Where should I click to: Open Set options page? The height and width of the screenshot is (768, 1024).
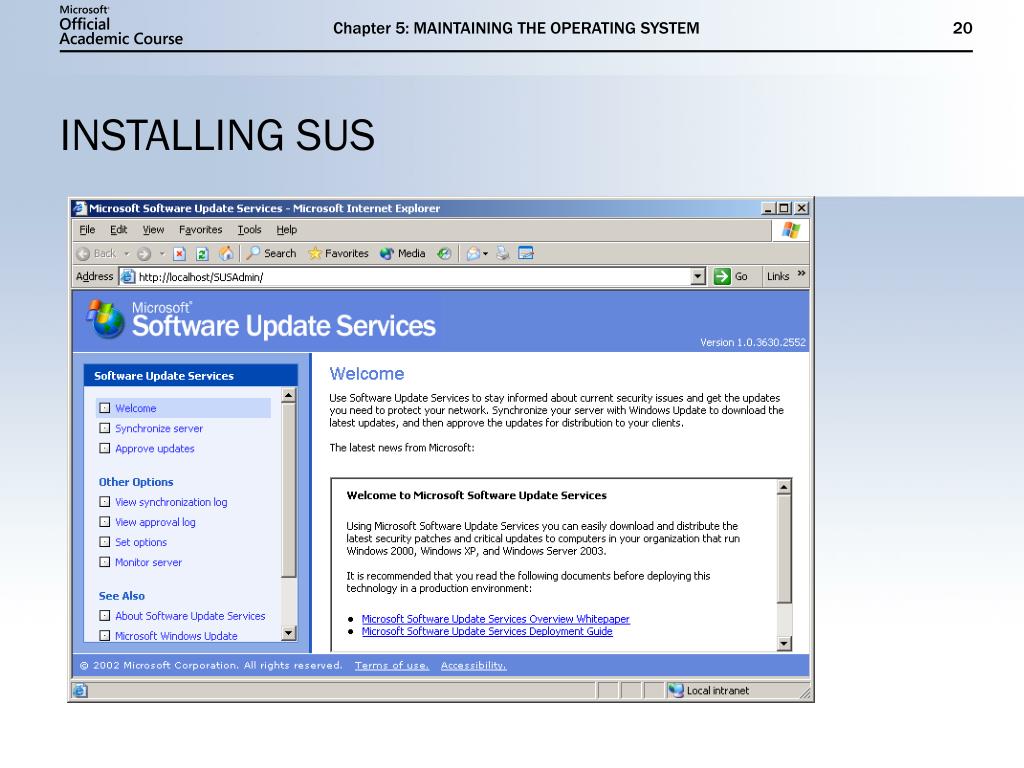pos(141,542)
